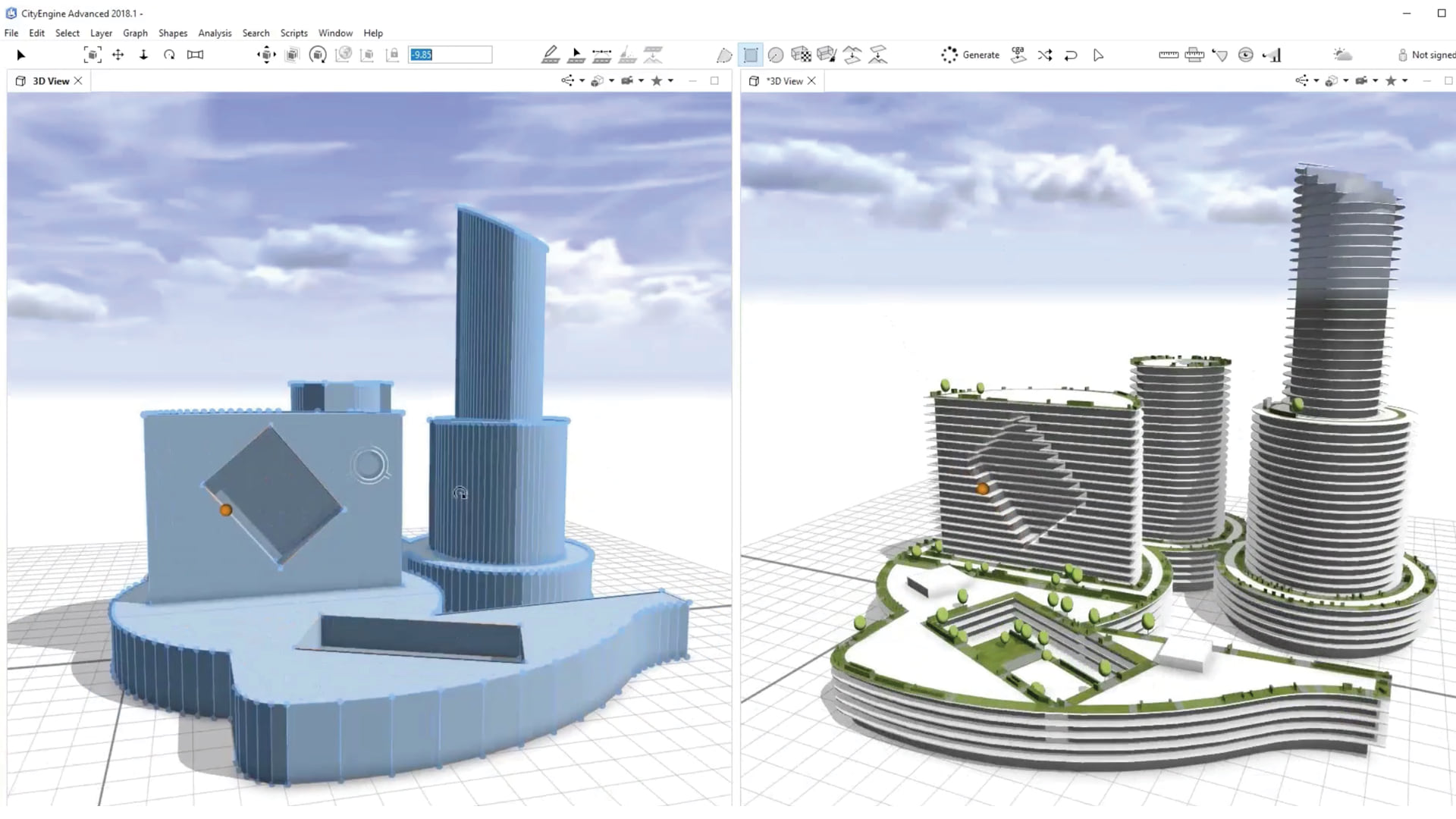Switch to the right *3D View tab
The width and height of the screenshot is (1456, 819).
(786, 80)
